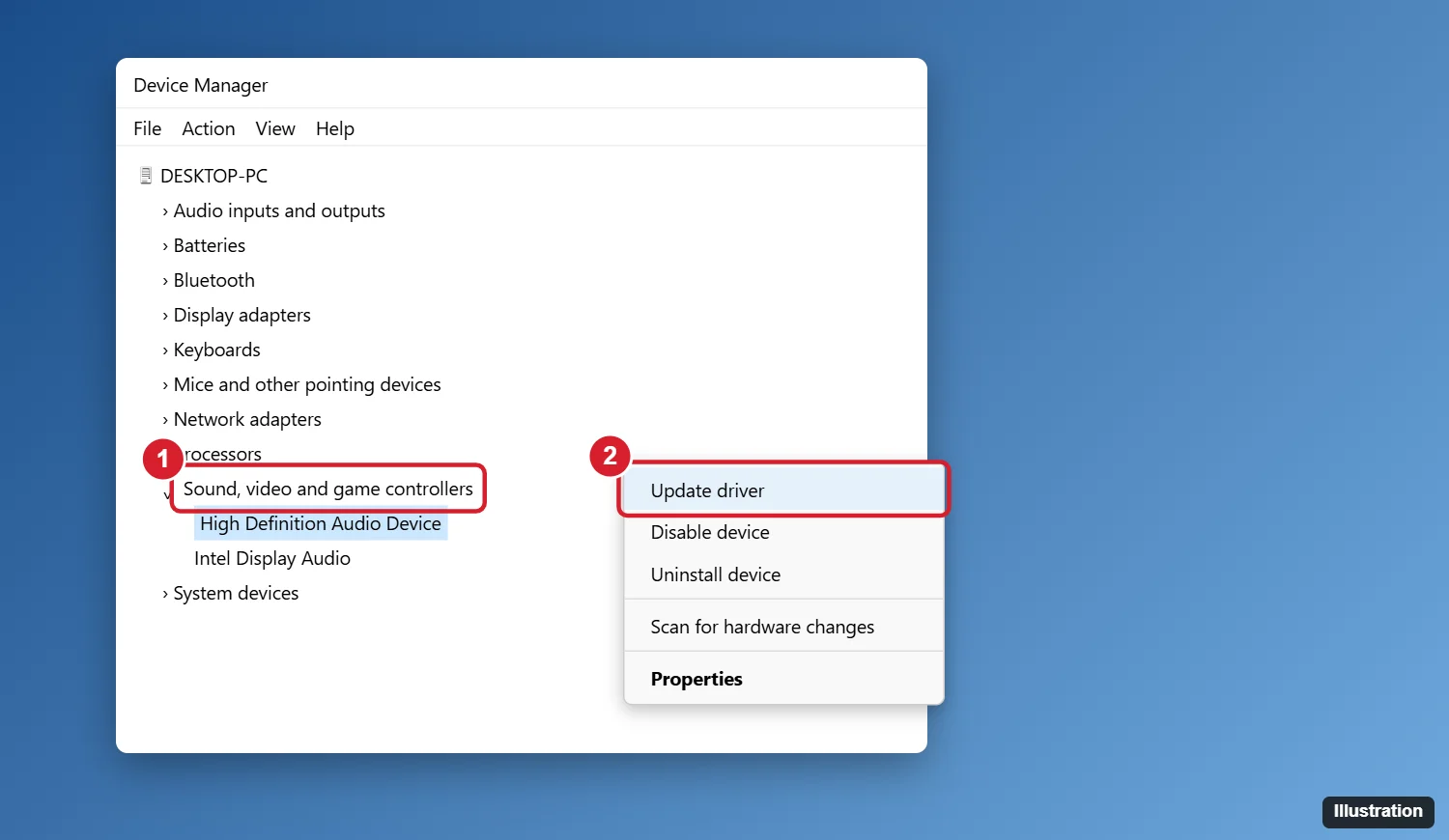Select the System devices category
1449x840 pixels.
(236, 593)
